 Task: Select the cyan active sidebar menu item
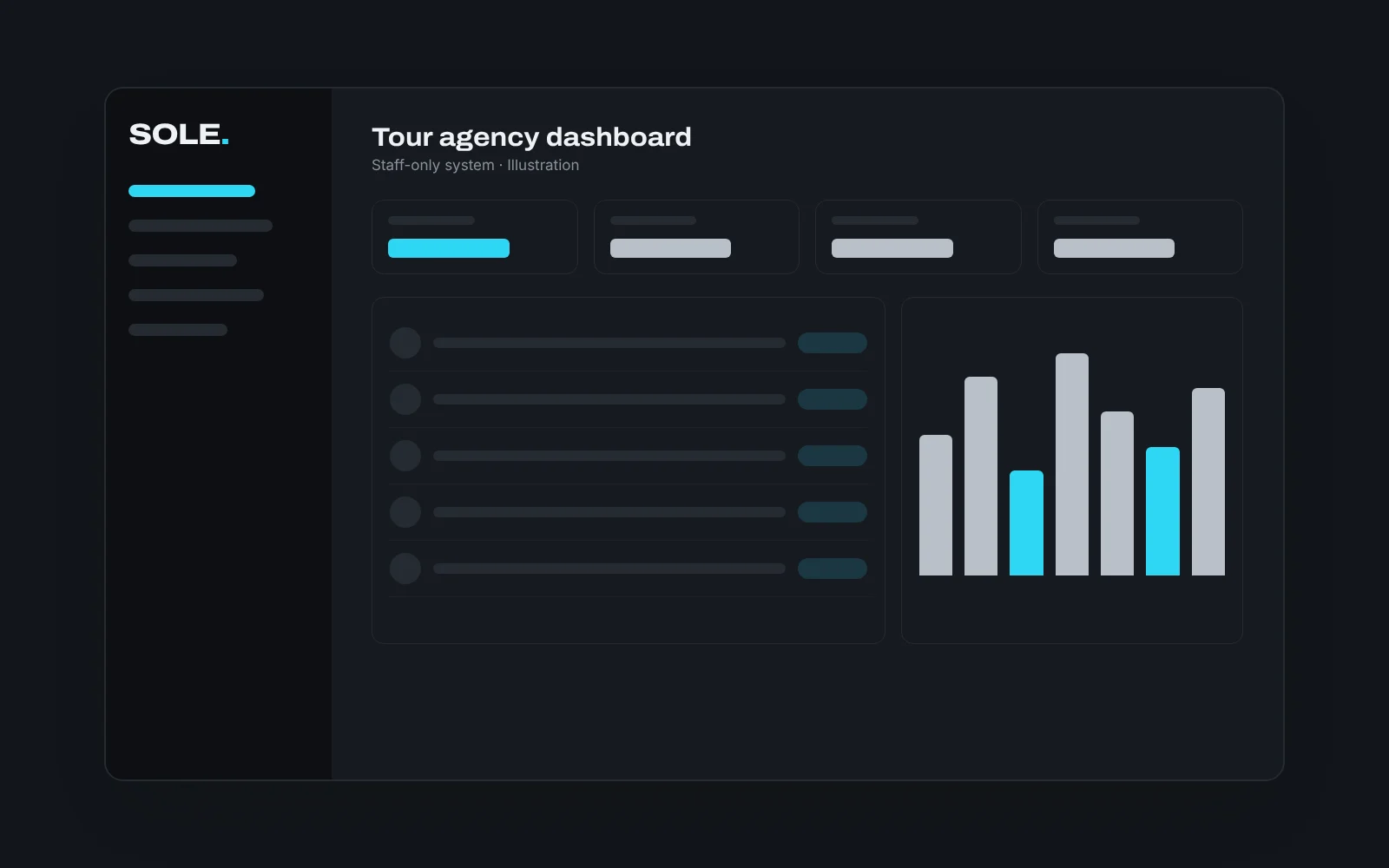point(192,191)
